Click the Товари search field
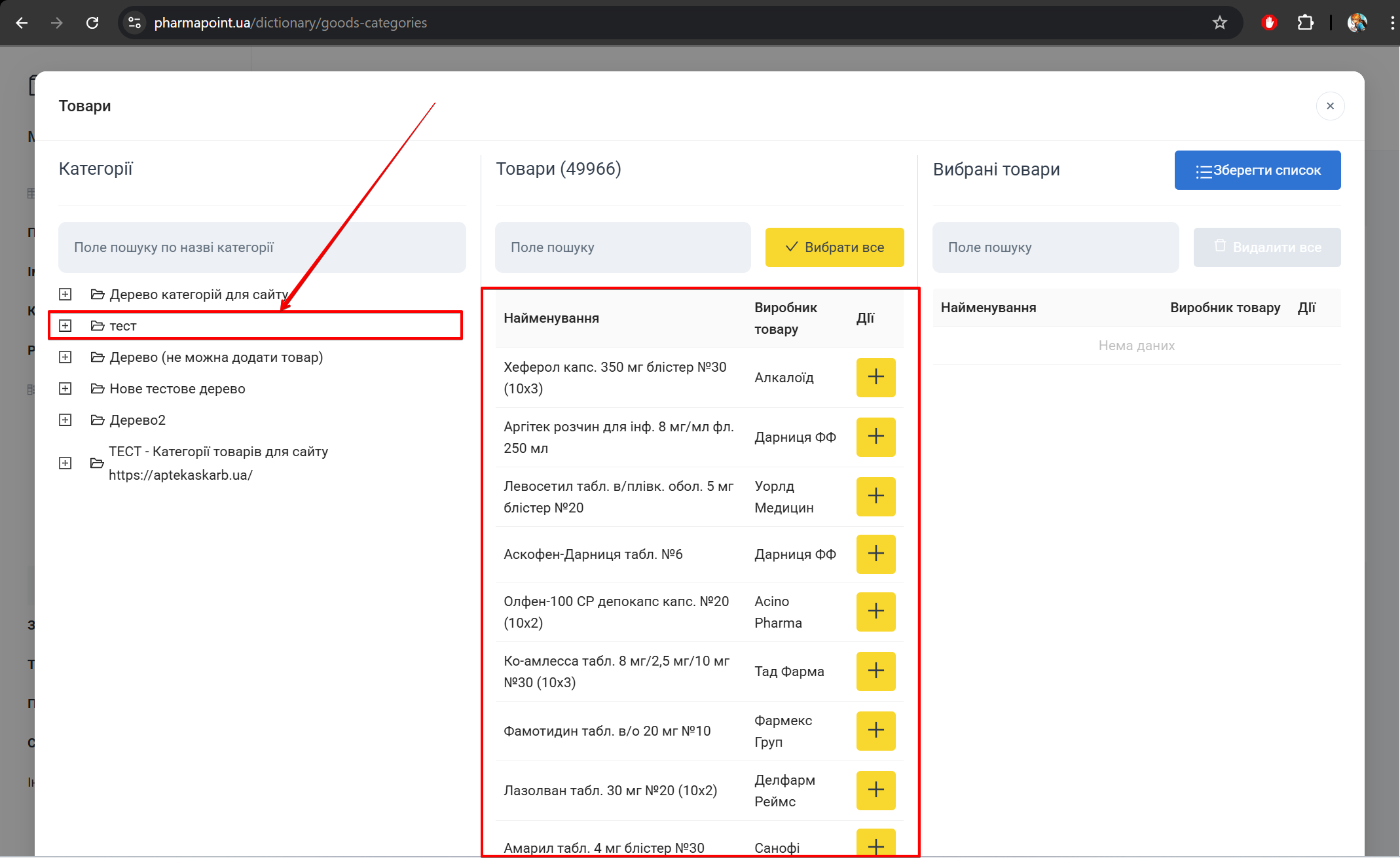 pyautogui.click(x=622, y=247)
